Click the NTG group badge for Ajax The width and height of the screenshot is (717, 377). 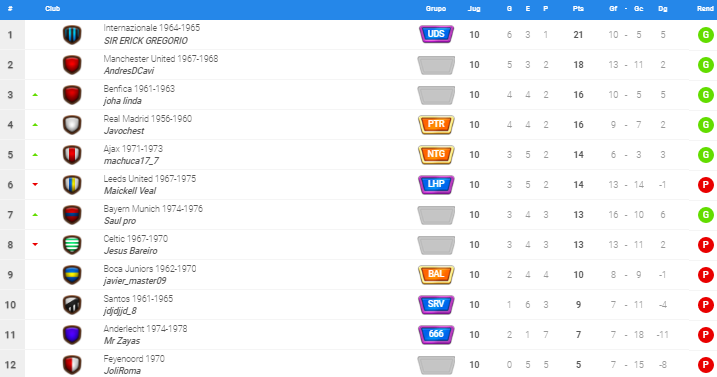pos(436,154)
